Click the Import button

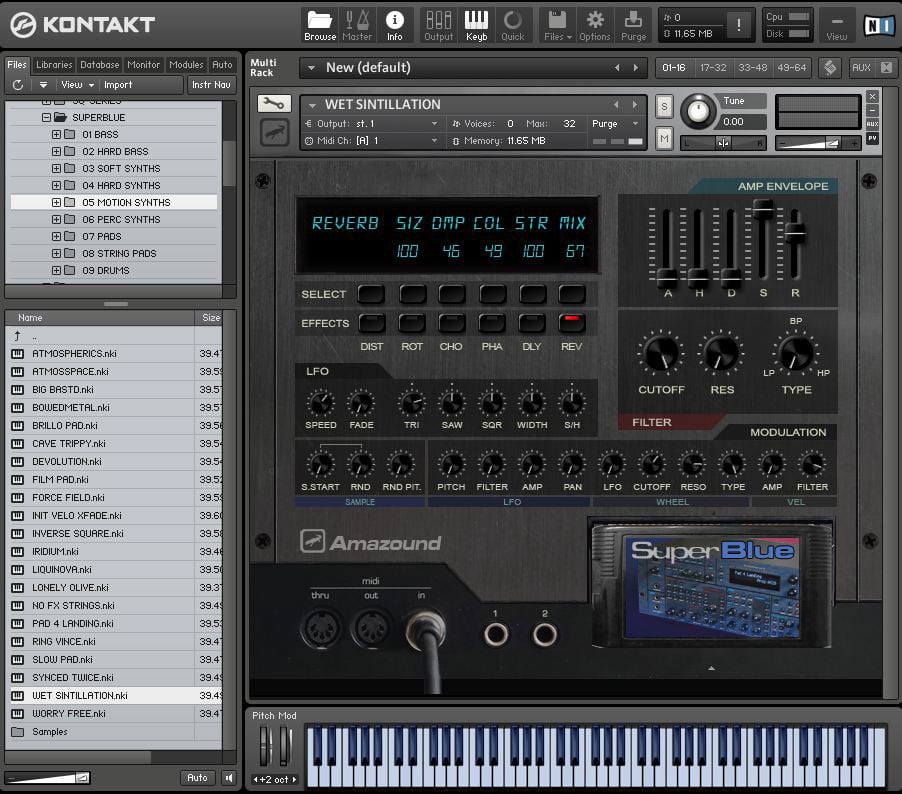point(118,85)
